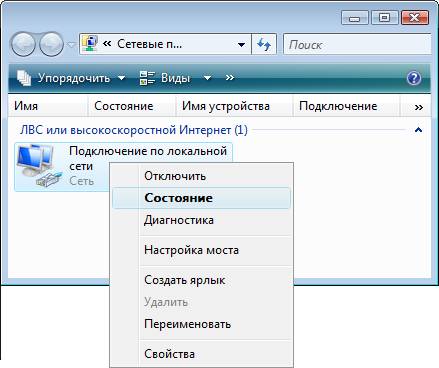This screenshot has height=368, width=439.
Task: Choose Отключить from the context menu
Action: click(x=202, y=176)
